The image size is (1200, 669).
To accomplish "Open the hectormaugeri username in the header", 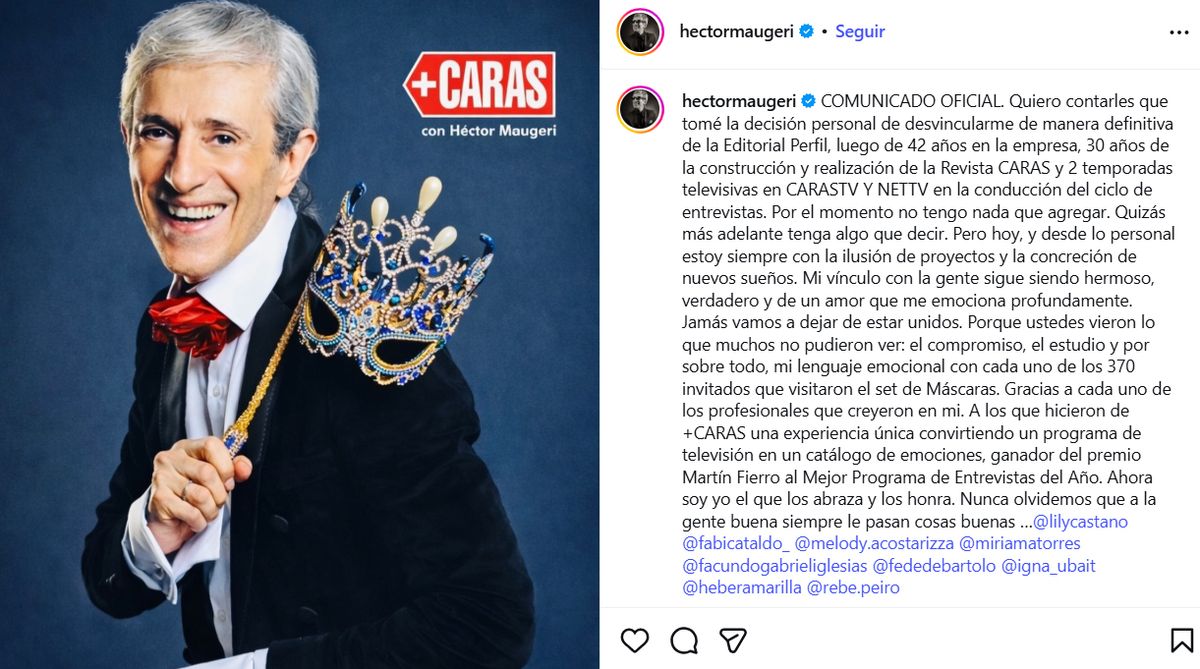I will click(x=737, y=32).
